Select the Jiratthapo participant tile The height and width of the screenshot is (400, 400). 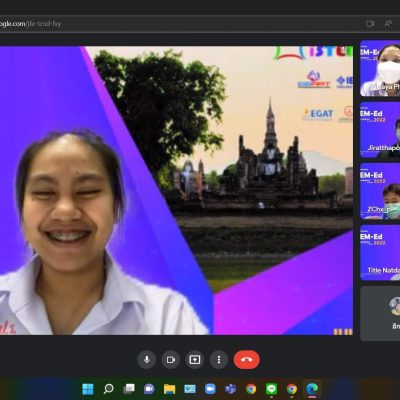click(x=380, y=130)
